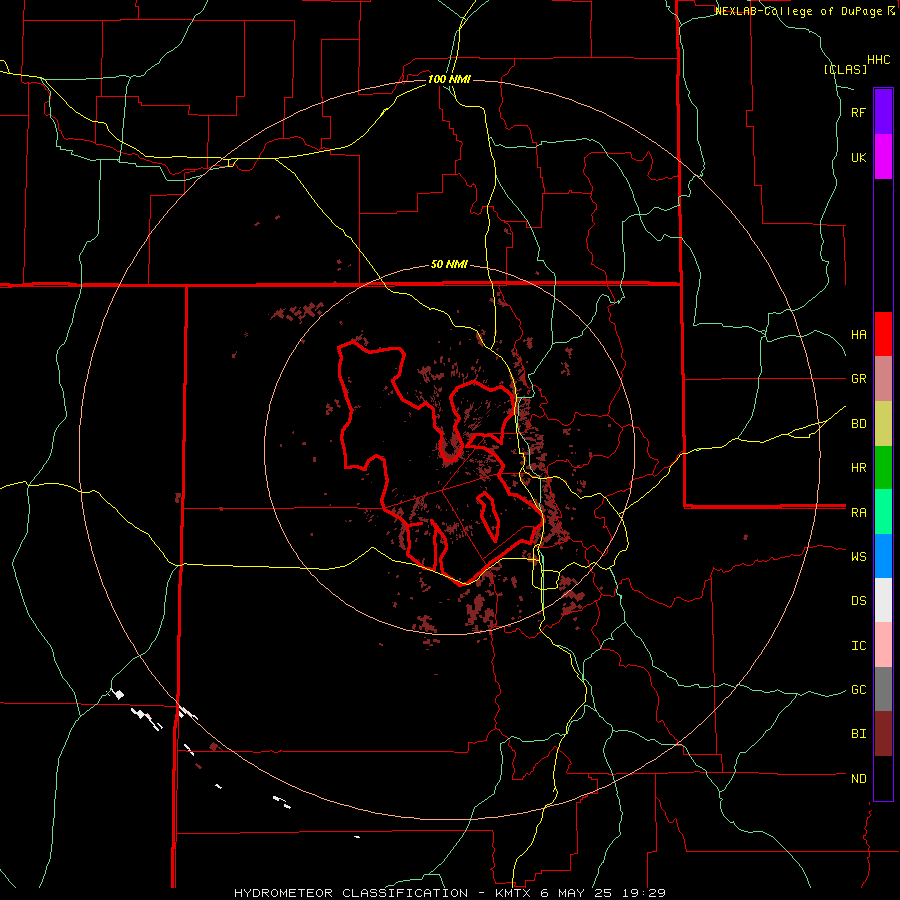Click the 'GR' legend label

859,379
